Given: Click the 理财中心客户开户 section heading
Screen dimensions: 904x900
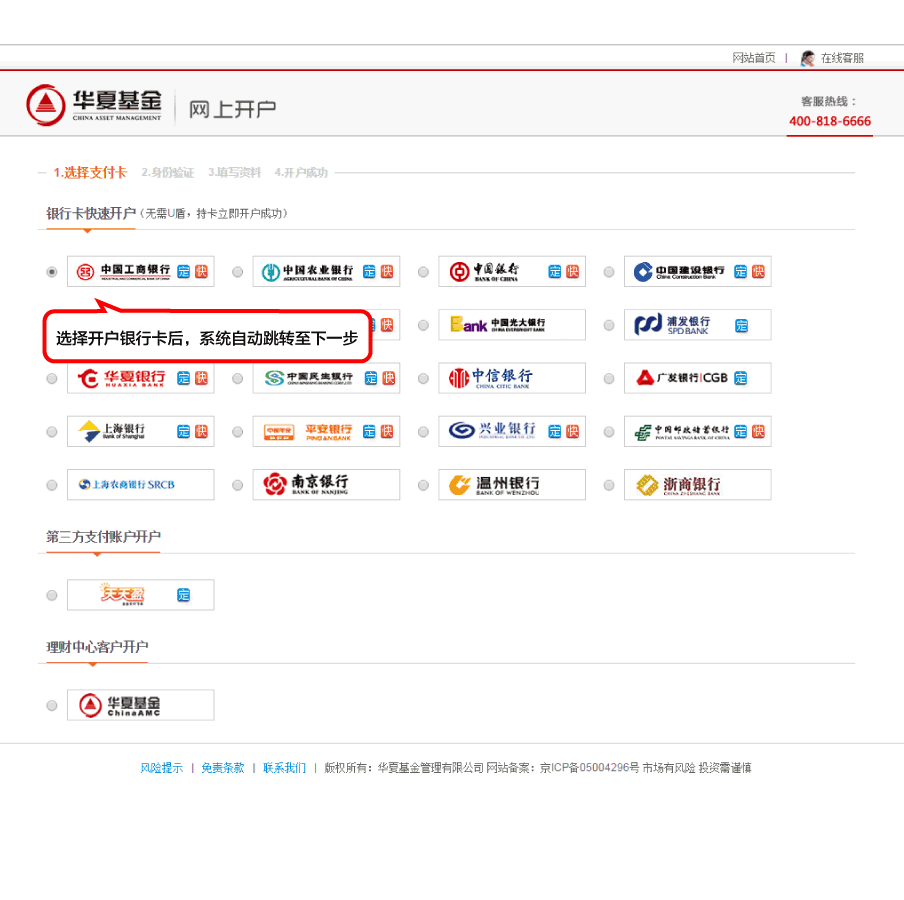Looking at the screenshot, I should pyautogui.click(x=97, y=647).
